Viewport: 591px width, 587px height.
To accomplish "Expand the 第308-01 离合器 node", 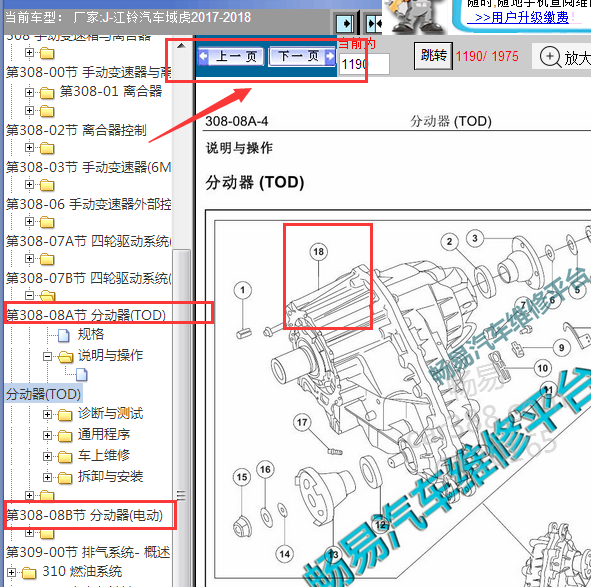I will (30, 92).
